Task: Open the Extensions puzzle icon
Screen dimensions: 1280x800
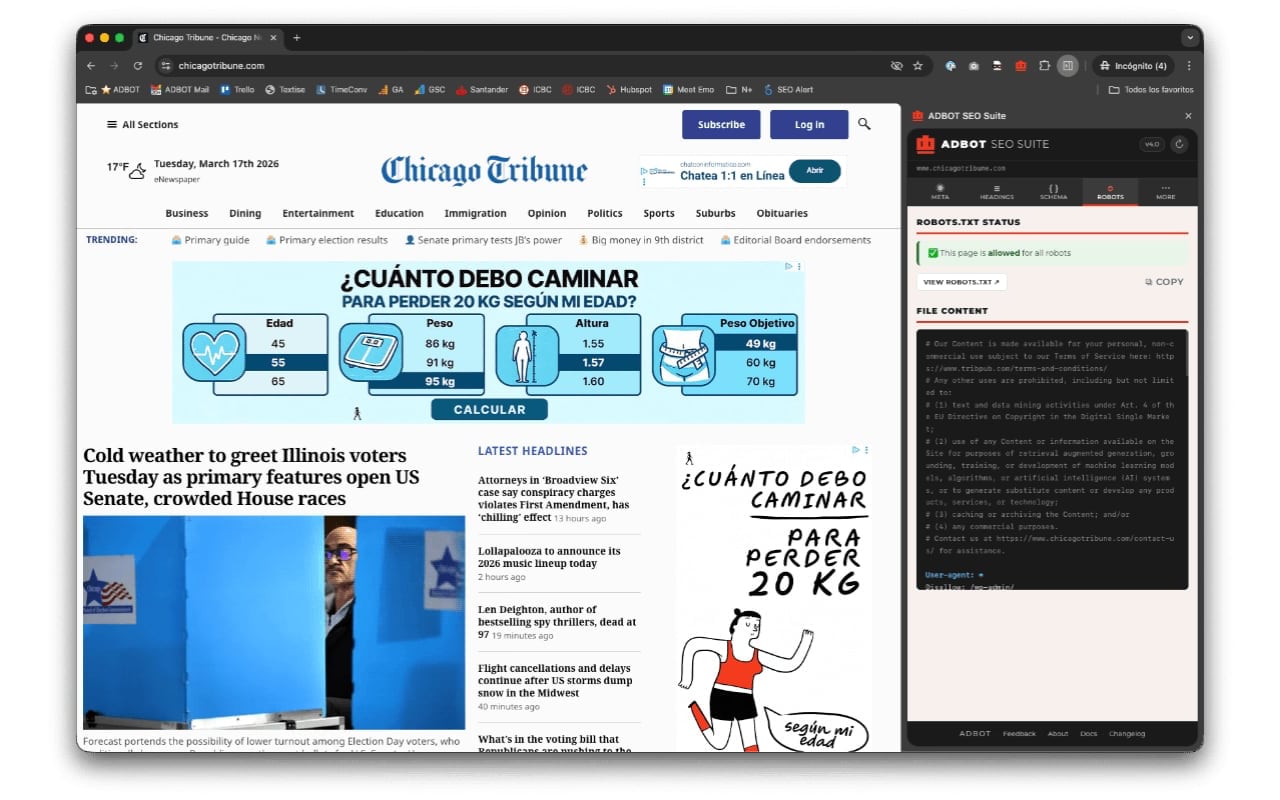Action: tap(1044, 66)
